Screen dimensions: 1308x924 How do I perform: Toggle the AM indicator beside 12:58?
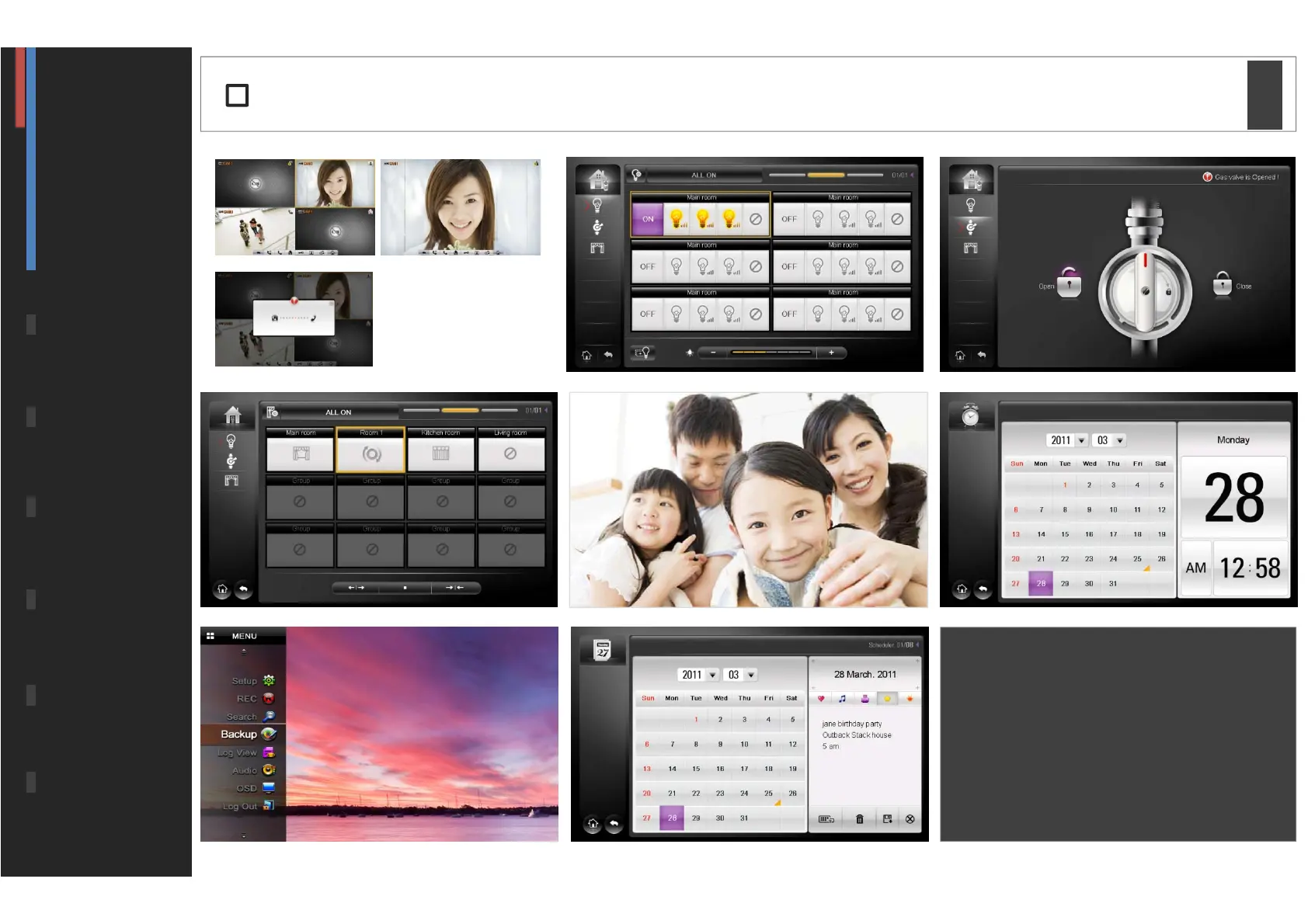(x=1196, y=568)
